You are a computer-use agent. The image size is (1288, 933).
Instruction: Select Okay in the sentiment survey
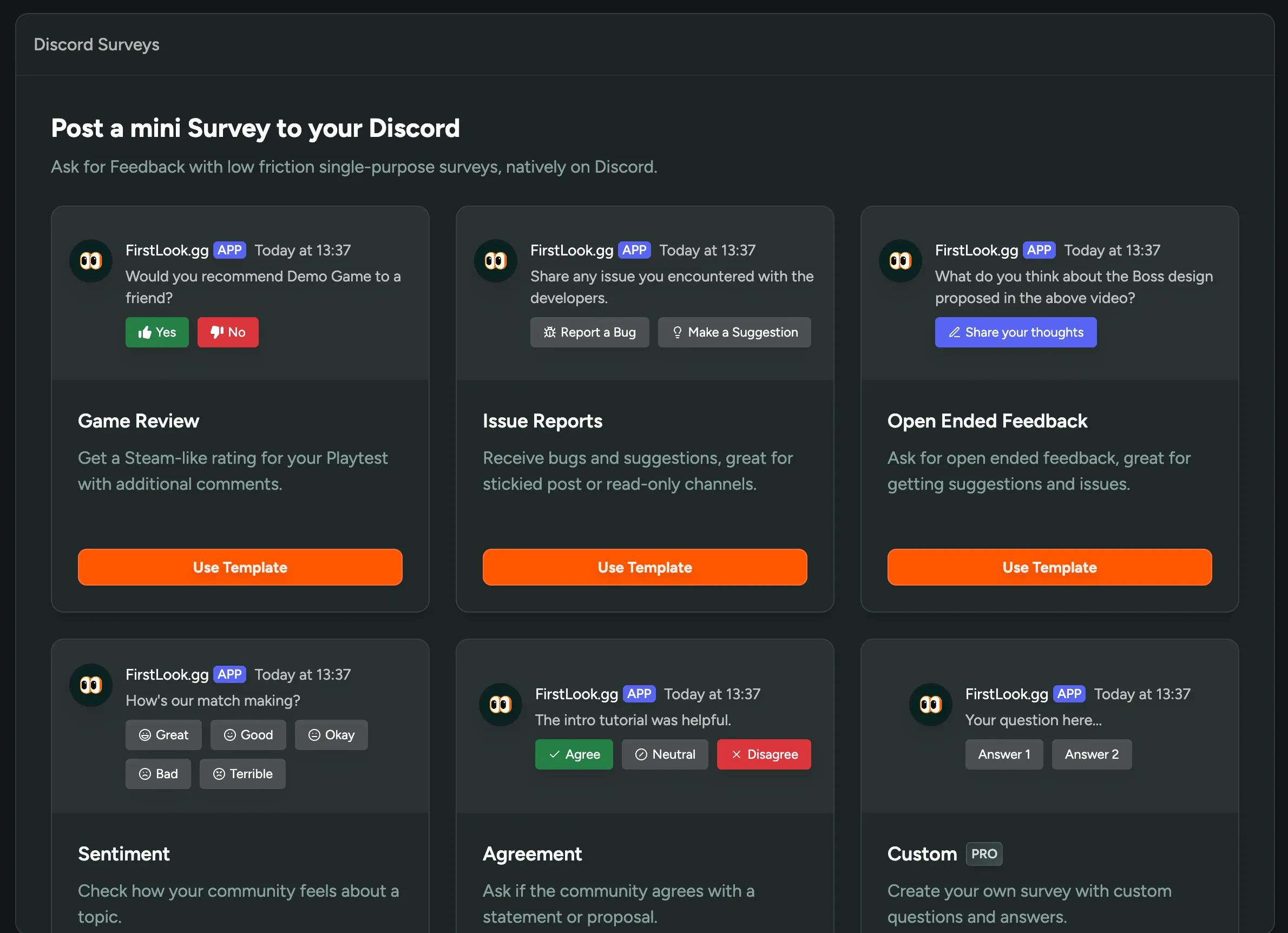[x=331, y=734]
